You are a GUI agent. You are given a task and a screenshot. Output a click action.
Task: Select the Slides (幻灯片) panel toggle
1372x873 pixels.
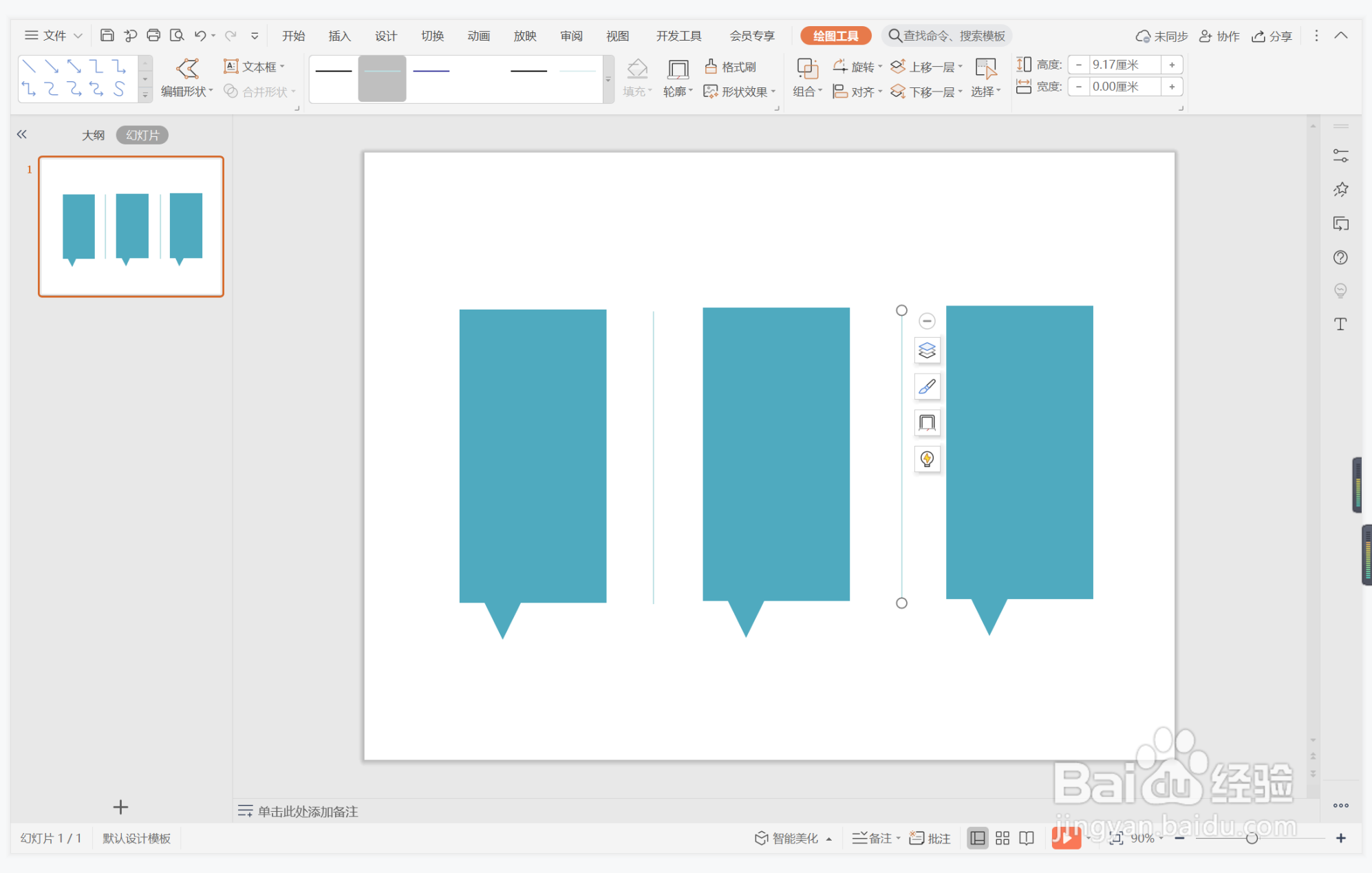click(x=142, y=135)
